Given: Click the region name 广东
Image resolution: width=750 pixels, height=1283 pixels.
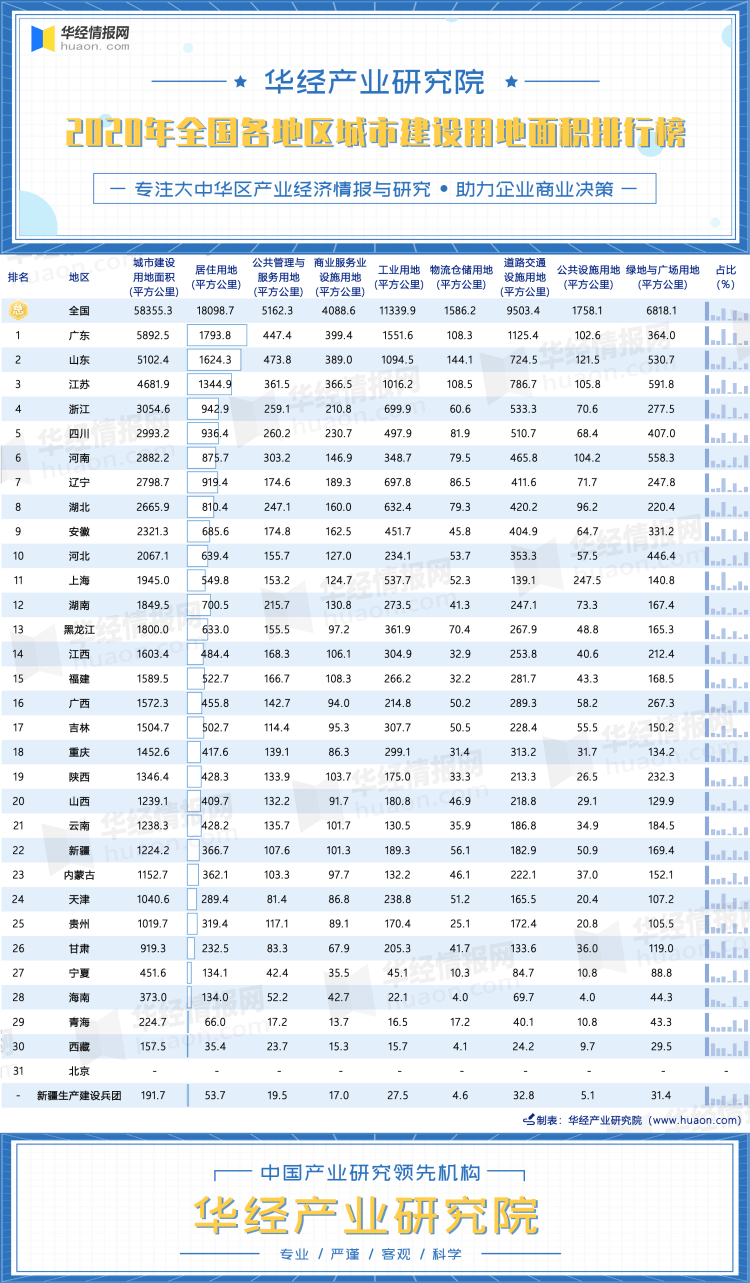Looking at the screenshot, I should (x=79, y=335).
